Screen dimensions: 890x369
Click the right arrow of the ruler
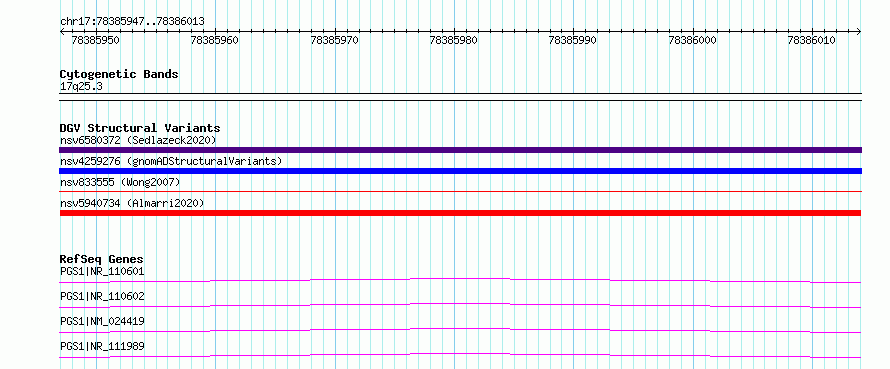click(859, 31)
